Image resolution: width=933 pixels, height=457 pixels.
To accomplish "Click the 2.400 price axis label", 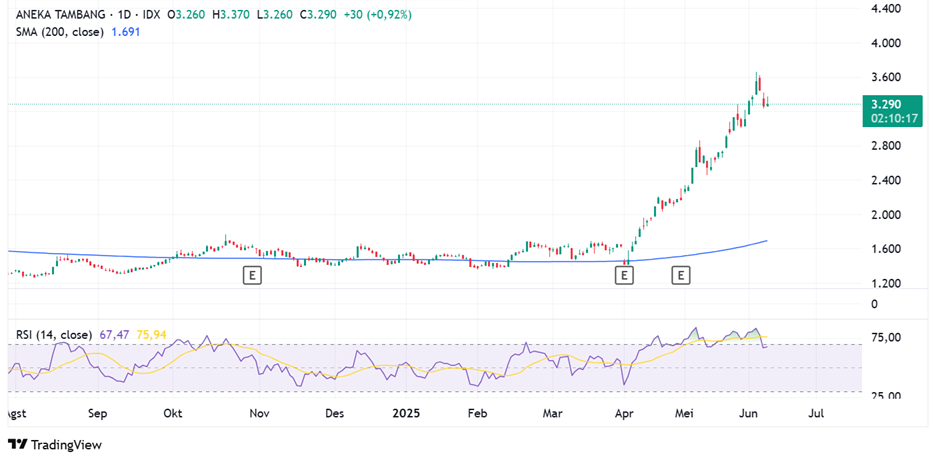I will point(886,180).
